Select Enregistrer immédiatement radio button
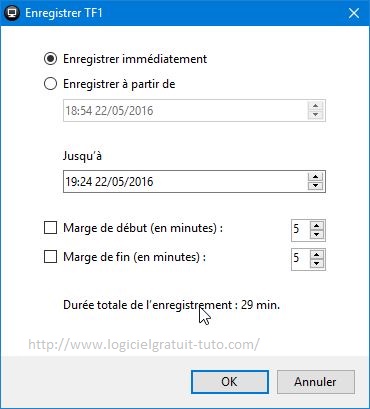 (x=50, y=59)
